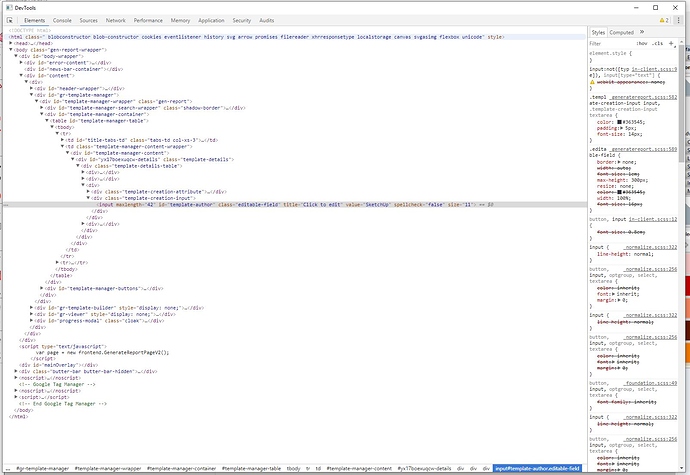Viewport: 690px width, 475px height.
Task: Open the _generatereport.scss:582 source link
Action: point(644,97)
